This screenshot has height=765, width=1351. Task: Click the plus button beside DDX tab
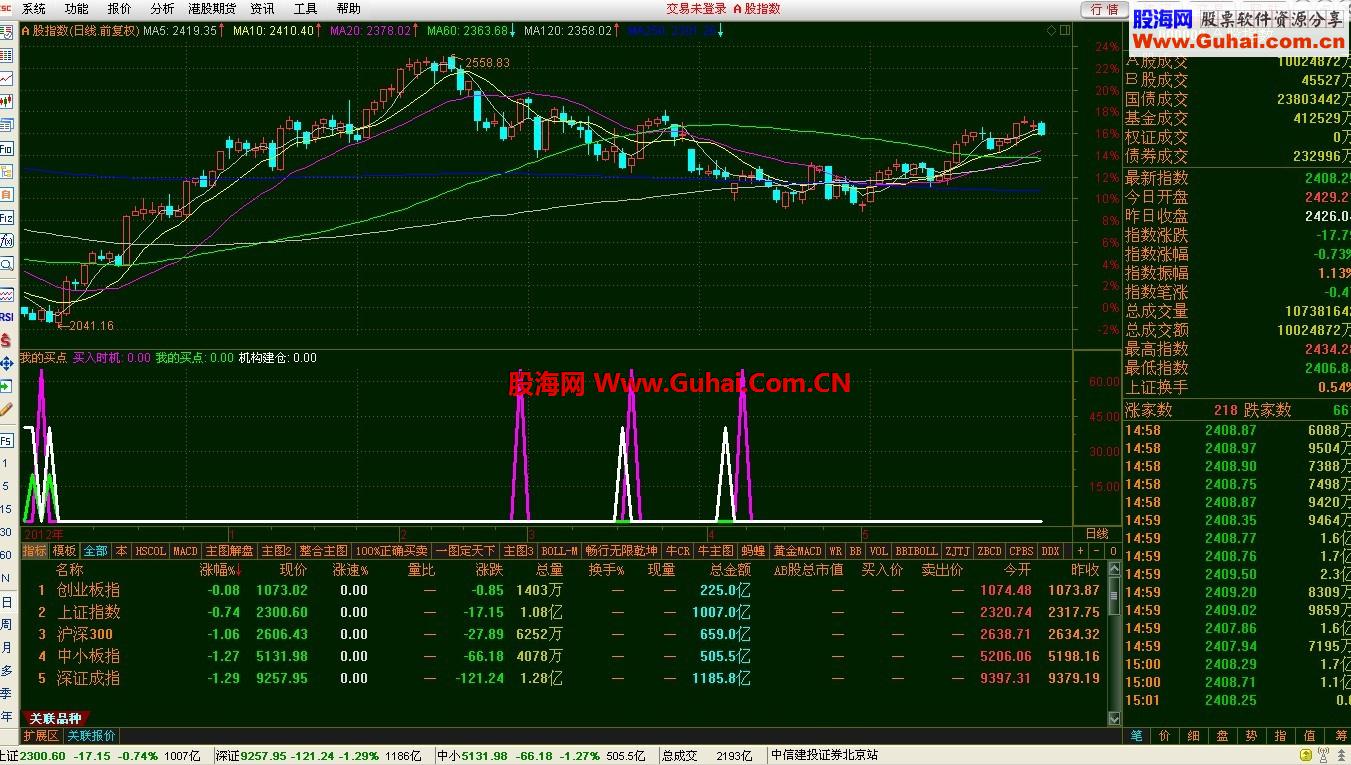(1080, 551)
